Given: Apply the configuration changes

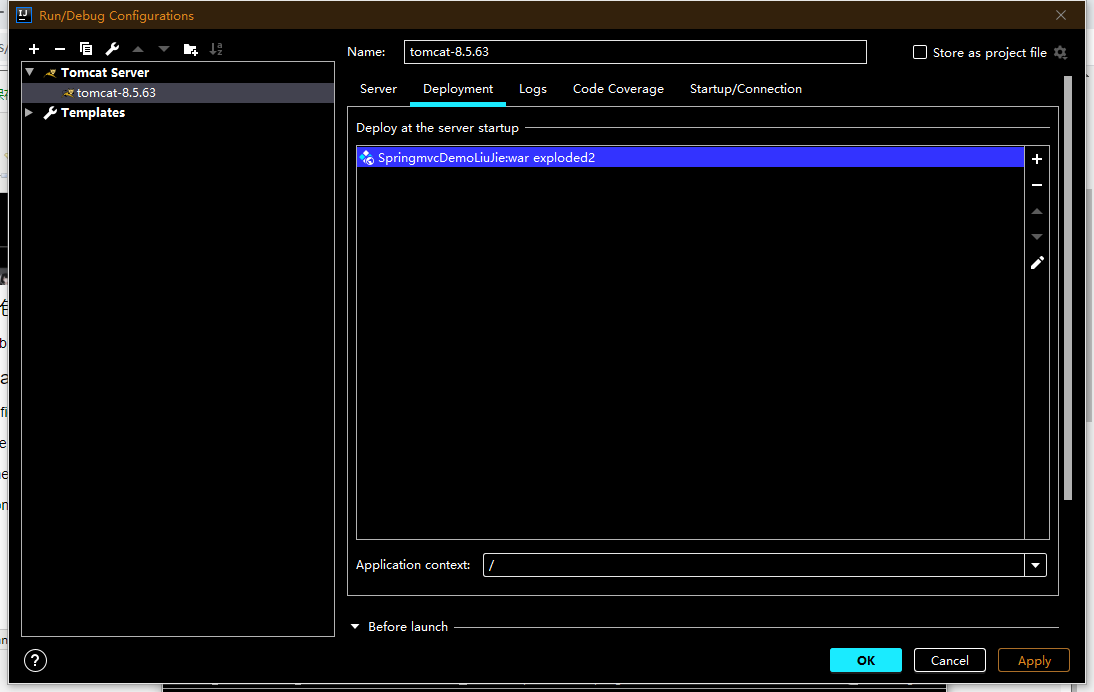Looking at the screenshot, I should (x=1034, y=660).
